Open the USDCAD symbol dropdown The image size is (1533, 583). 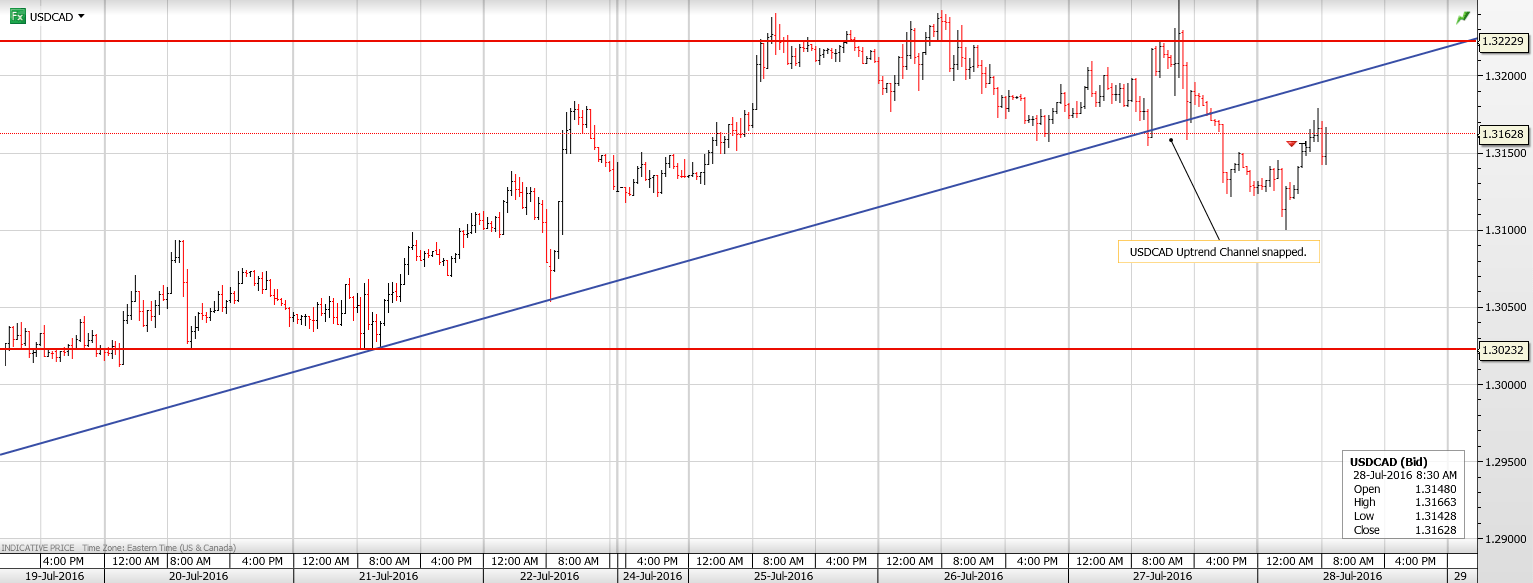(79, 16)
